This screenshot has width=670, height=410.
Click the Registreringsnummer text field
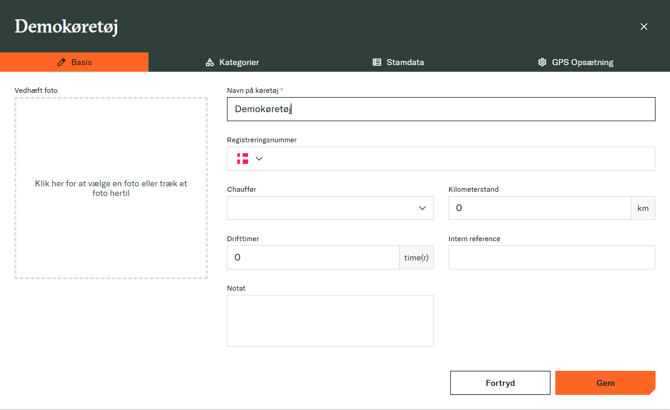[x=460, y=158]
